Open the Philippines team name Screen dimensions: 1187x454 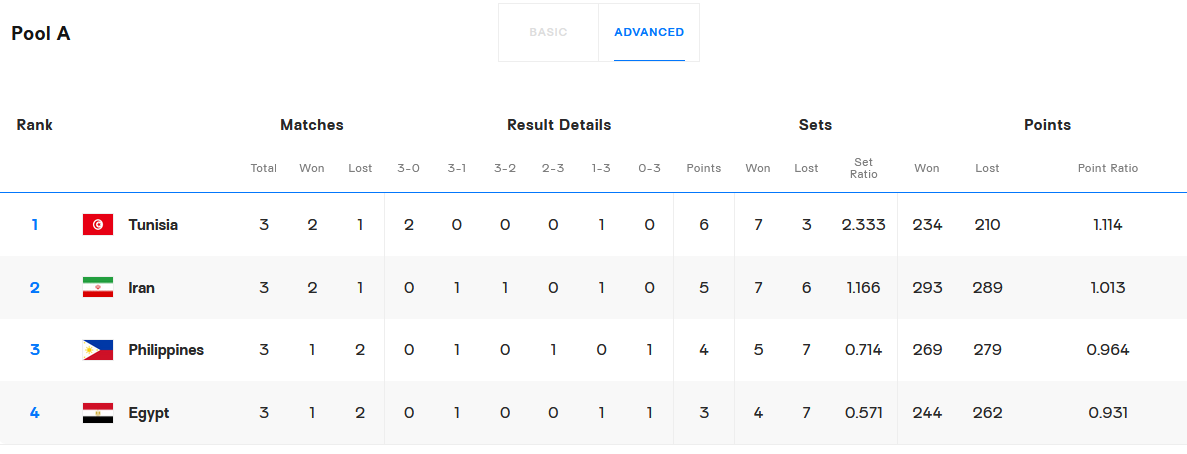(166, 350)
